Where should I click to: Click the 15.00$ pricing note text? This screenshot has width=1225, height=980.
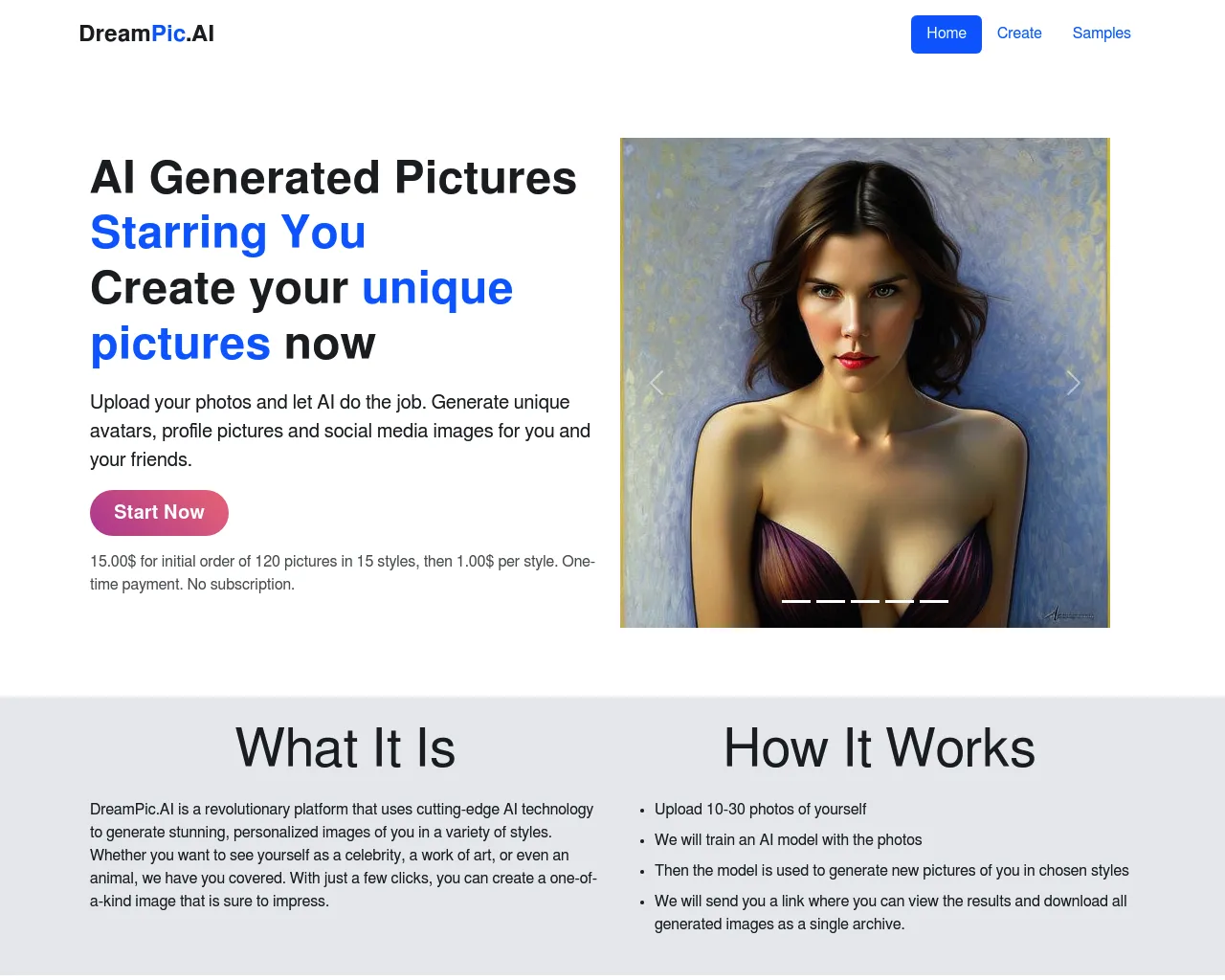(343, 572)
